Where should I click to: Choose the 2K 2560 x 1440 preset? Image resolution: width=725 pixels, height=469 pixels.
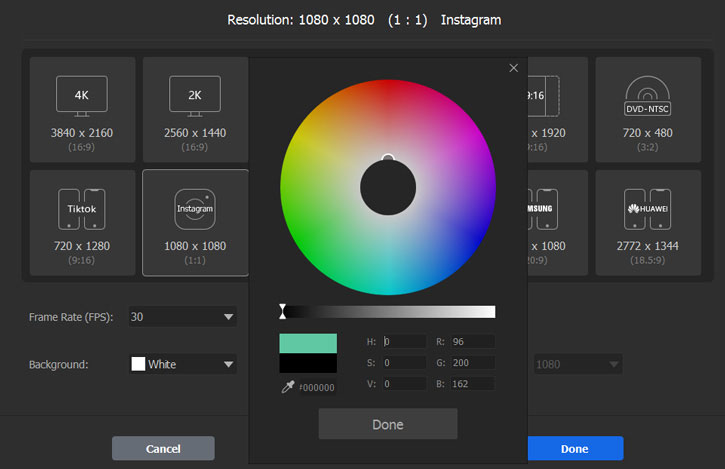(195, 109)
